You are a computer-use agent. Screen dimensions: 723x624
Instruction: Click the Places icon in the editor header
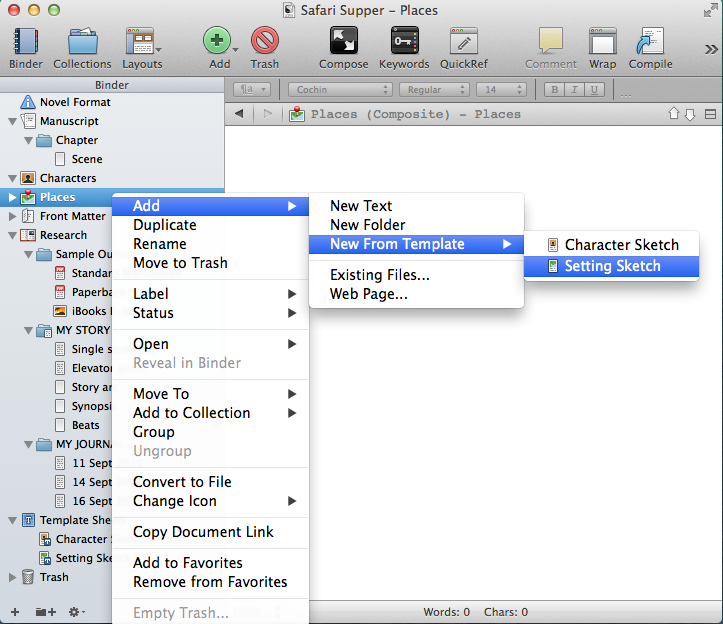click(296, 114)
